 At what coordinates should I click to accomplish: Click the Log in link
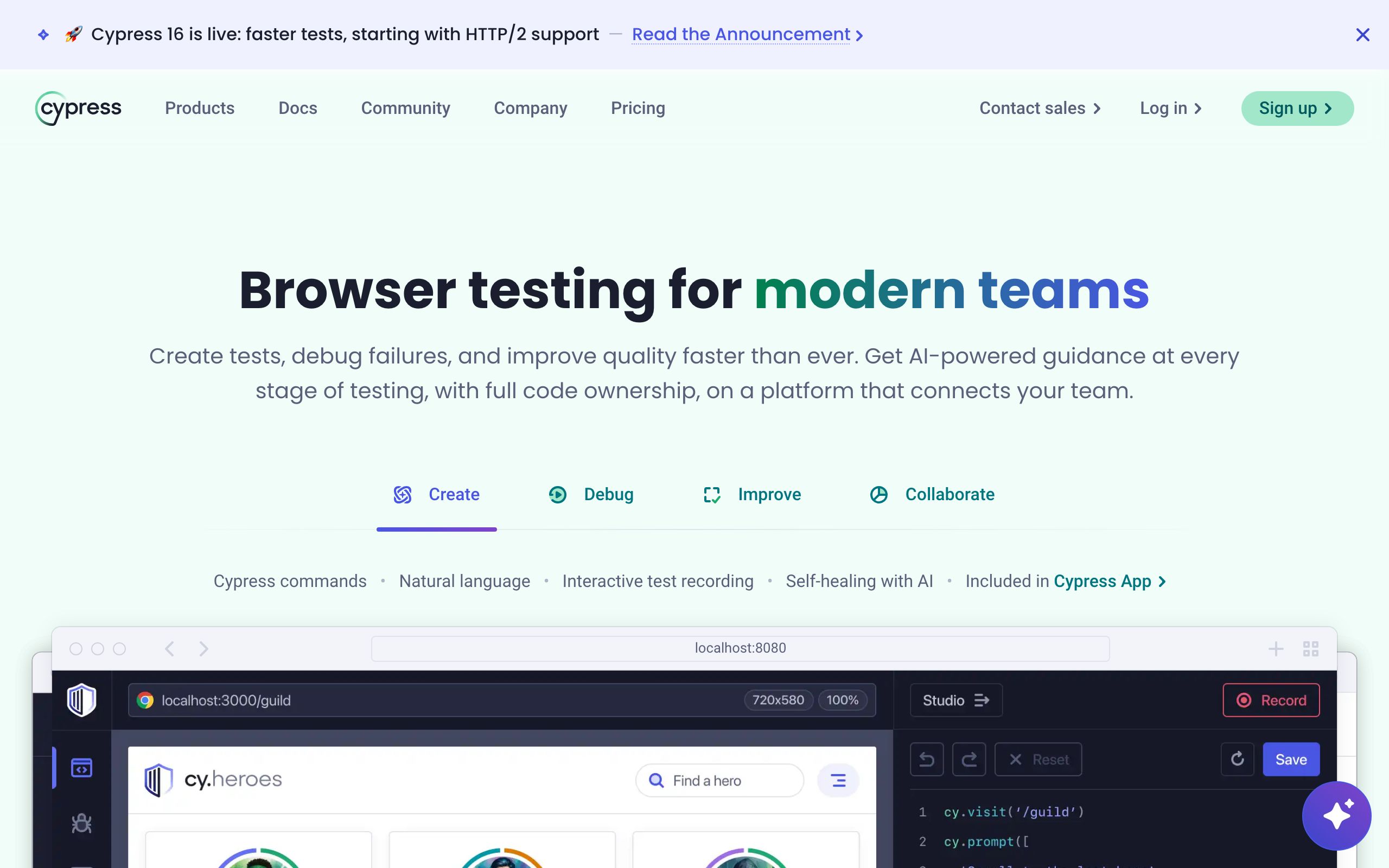click(1170, 108)
